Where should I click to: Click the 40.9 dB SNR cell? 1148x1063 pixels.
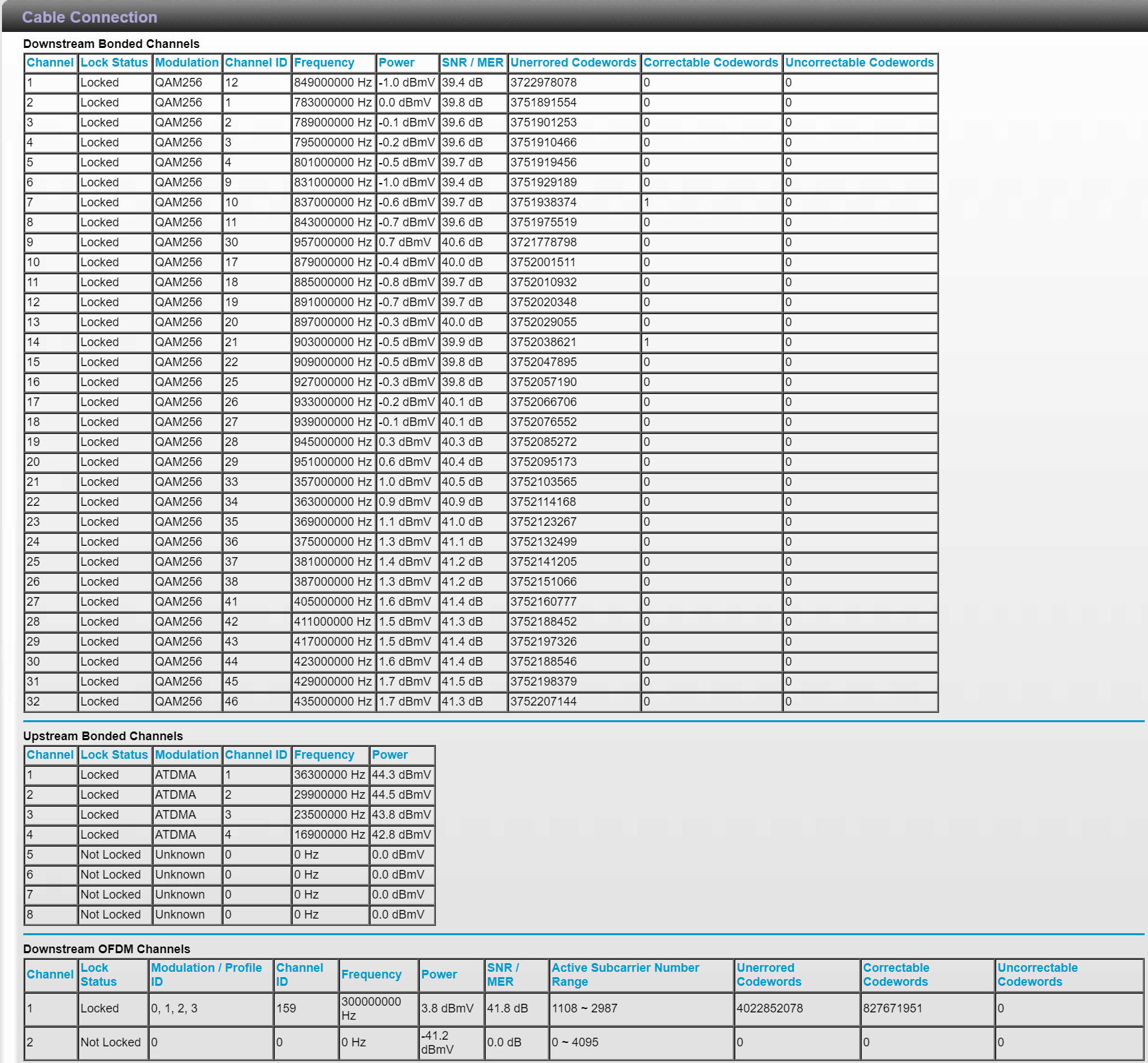[463, 502]
